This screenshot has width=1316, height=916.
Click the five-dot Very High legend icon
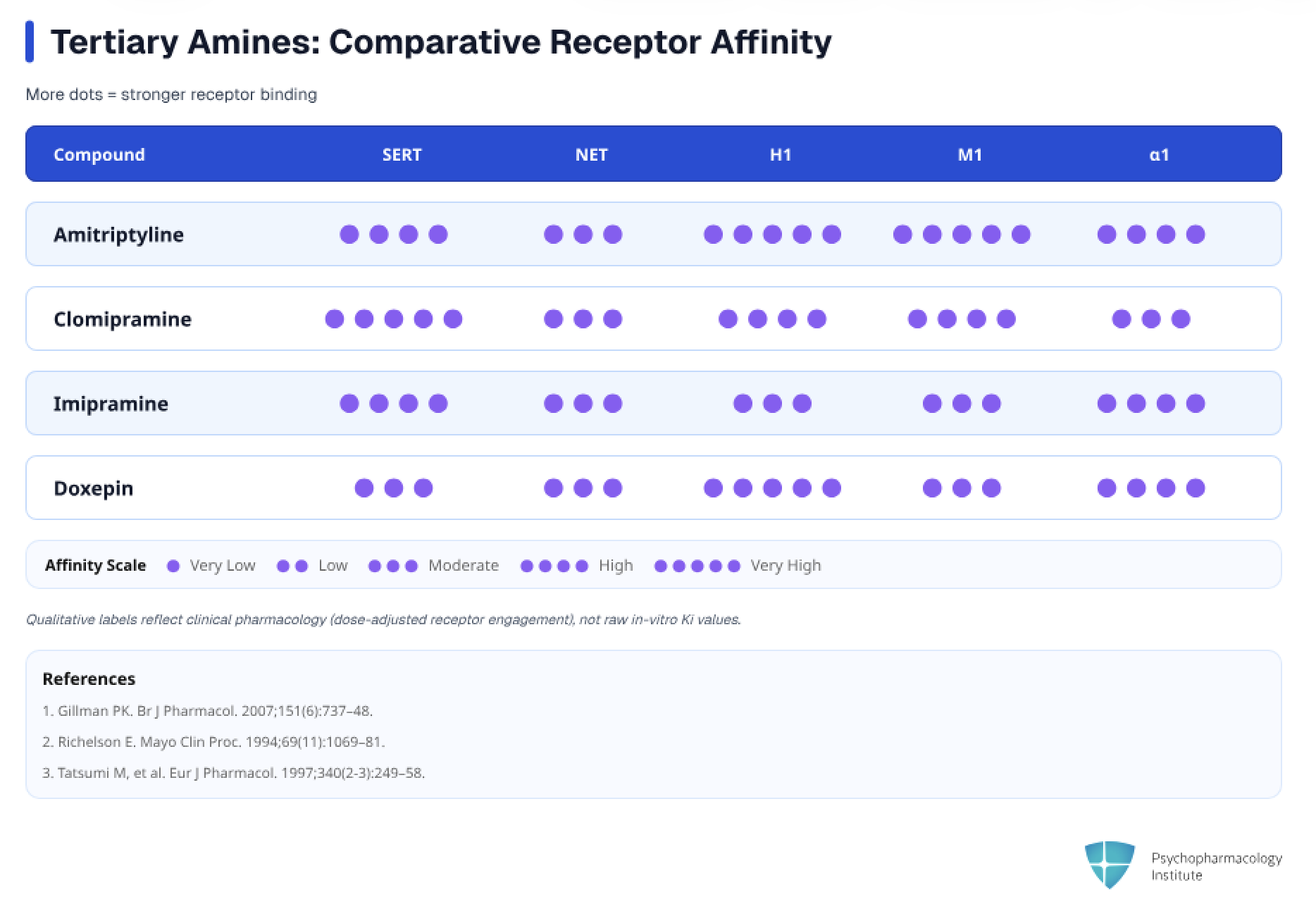697,566
